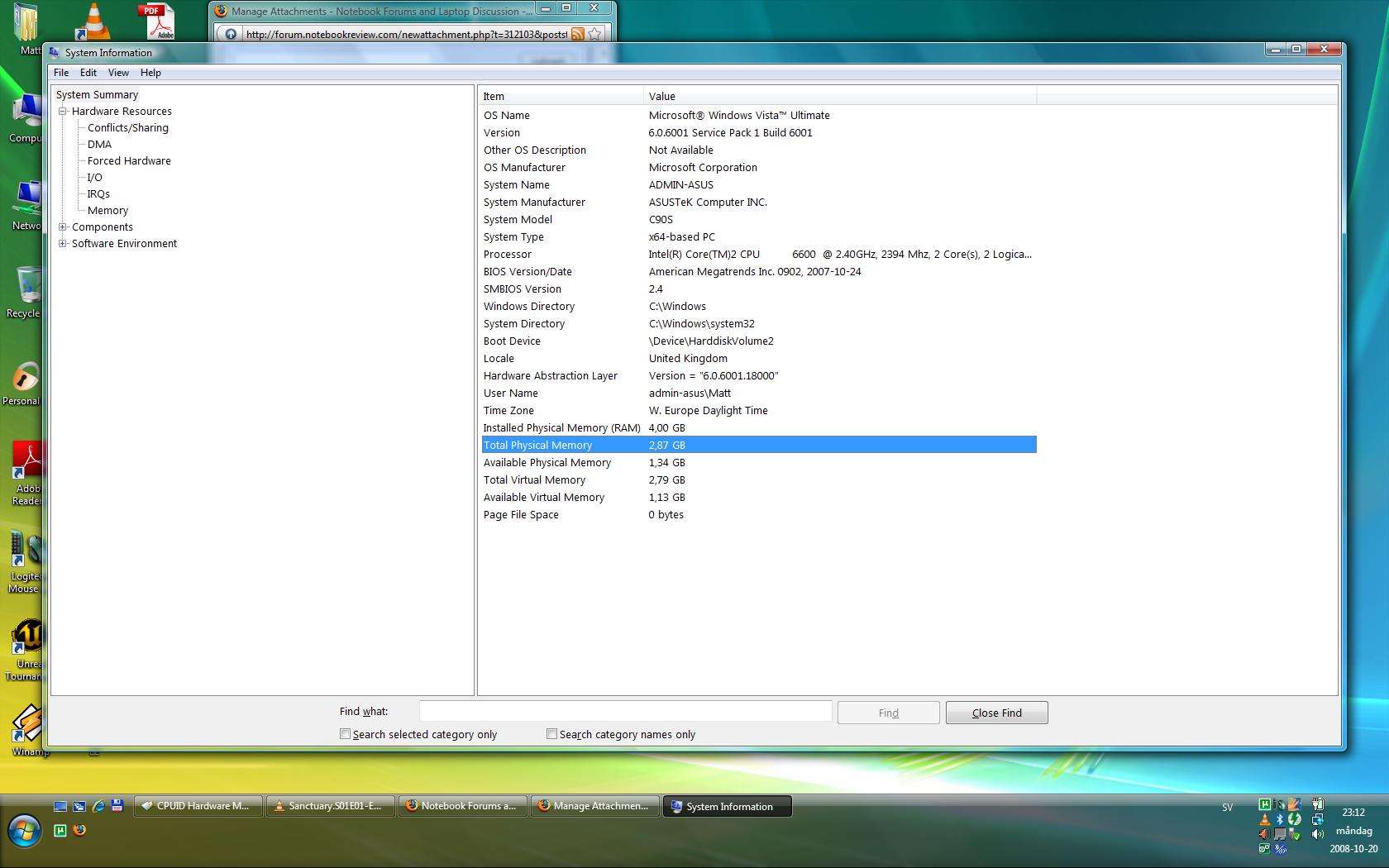
Task: Click Switch between windows quick launch icon
Action: click(x=79, y=806)
